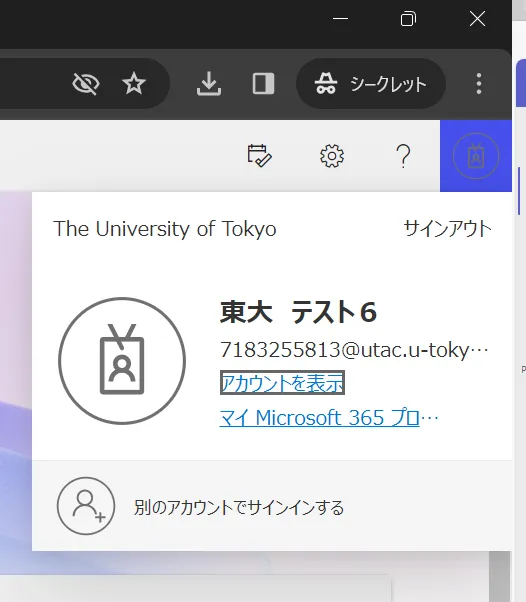This screenshot has width=526, height=602.
Task: Open the settings gear icon
Action: click(x=332, y=156)
